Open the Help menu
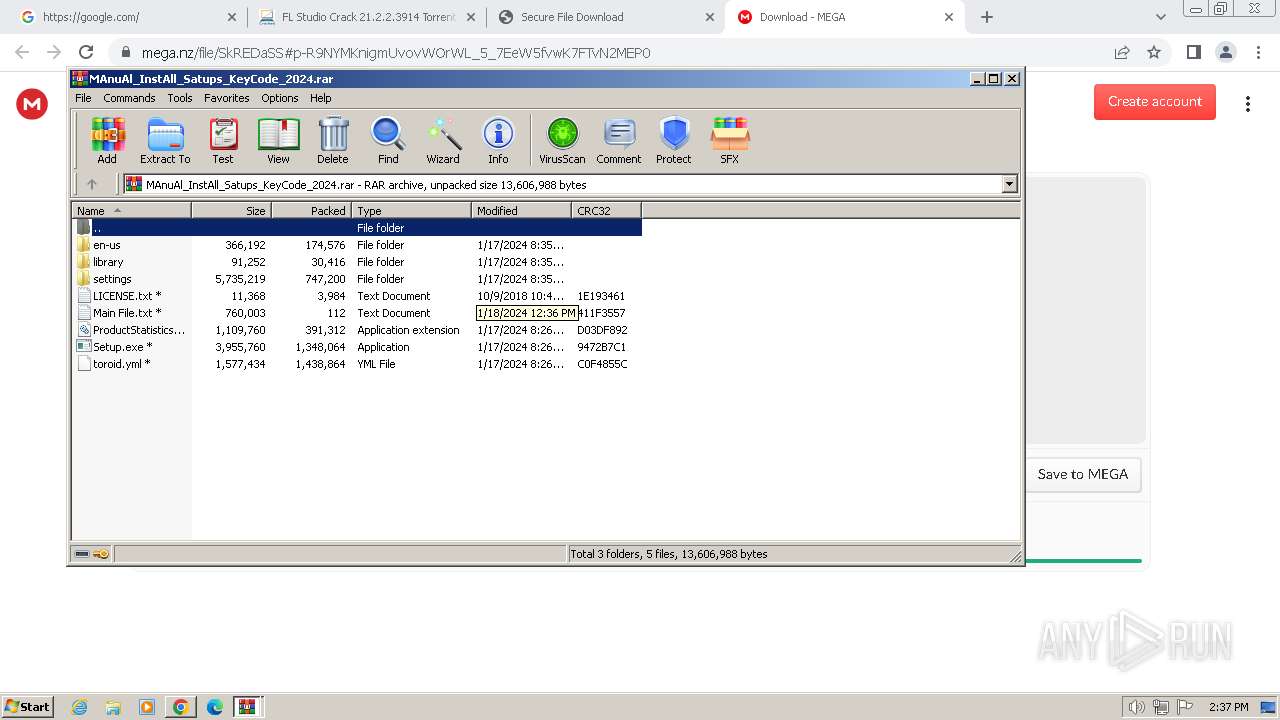Screen dimensions: 1280x720 coord(320,98)
